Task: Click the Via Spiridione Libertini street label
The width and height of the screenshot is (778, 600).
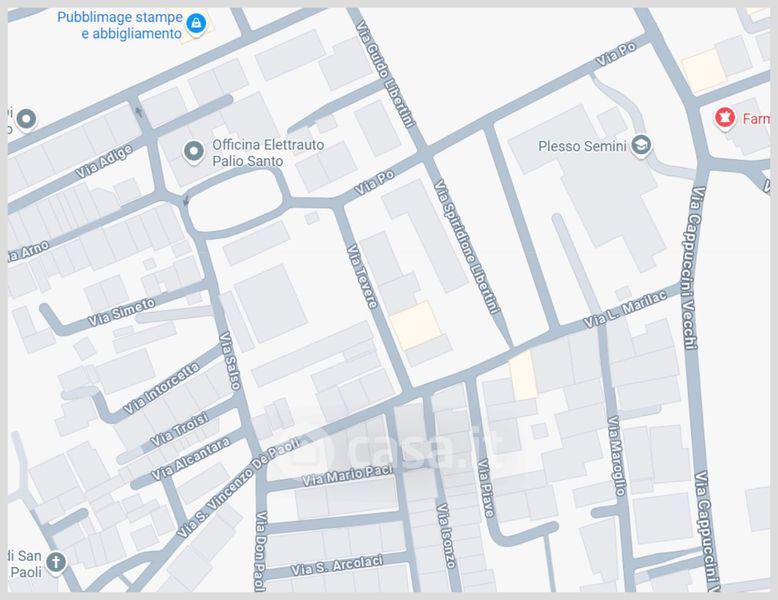Action: pos(467,247)
